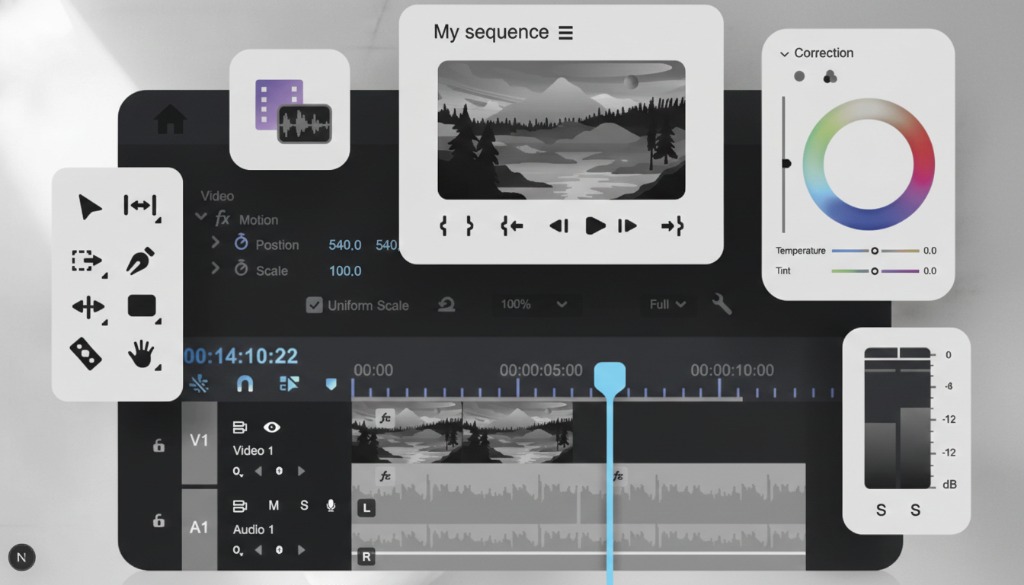Image resolution: width=1024 pixels, height=585 pixels.
Task: Expand the Position property
Action: [x=215, y=243]
